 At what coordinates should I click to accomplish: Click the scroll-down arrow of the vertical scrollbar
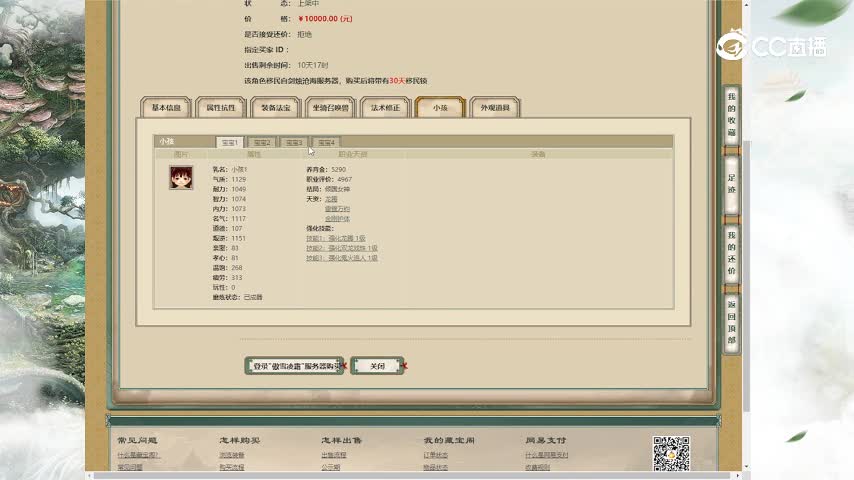(746, 467)
